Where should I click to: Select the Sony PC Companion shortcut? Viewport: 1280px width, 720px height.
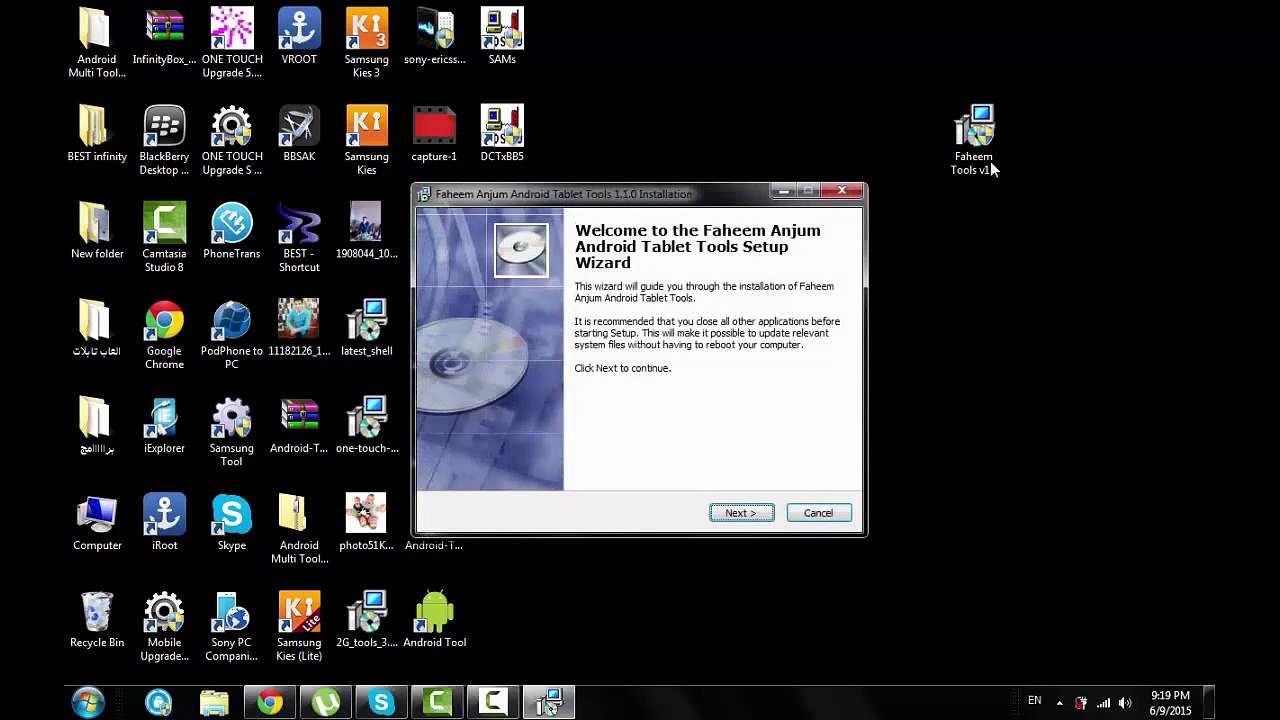232,625
